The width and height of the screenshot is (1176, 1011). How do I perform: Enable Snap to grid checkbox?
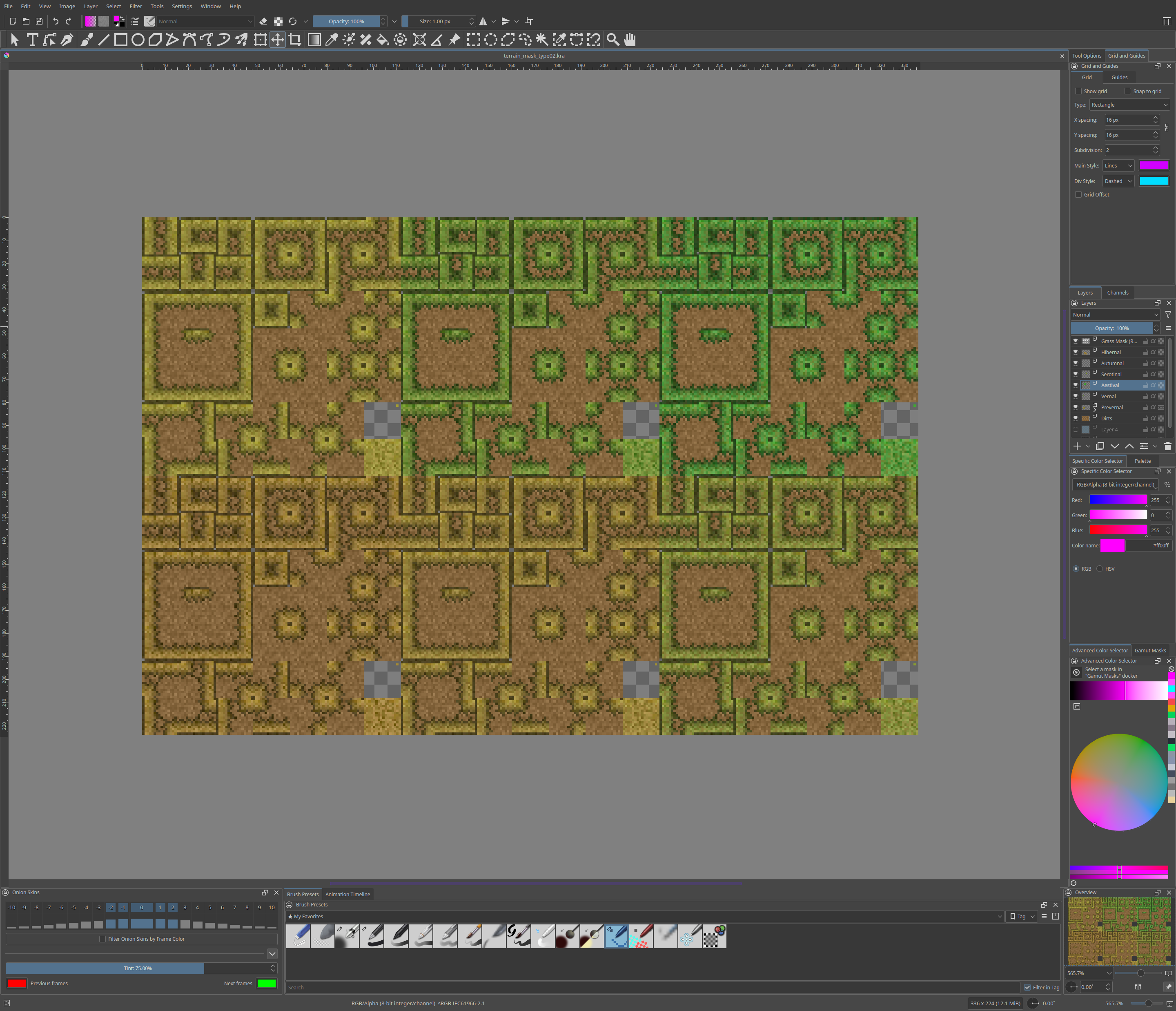pyautogui.click(x=1128, y=92)
